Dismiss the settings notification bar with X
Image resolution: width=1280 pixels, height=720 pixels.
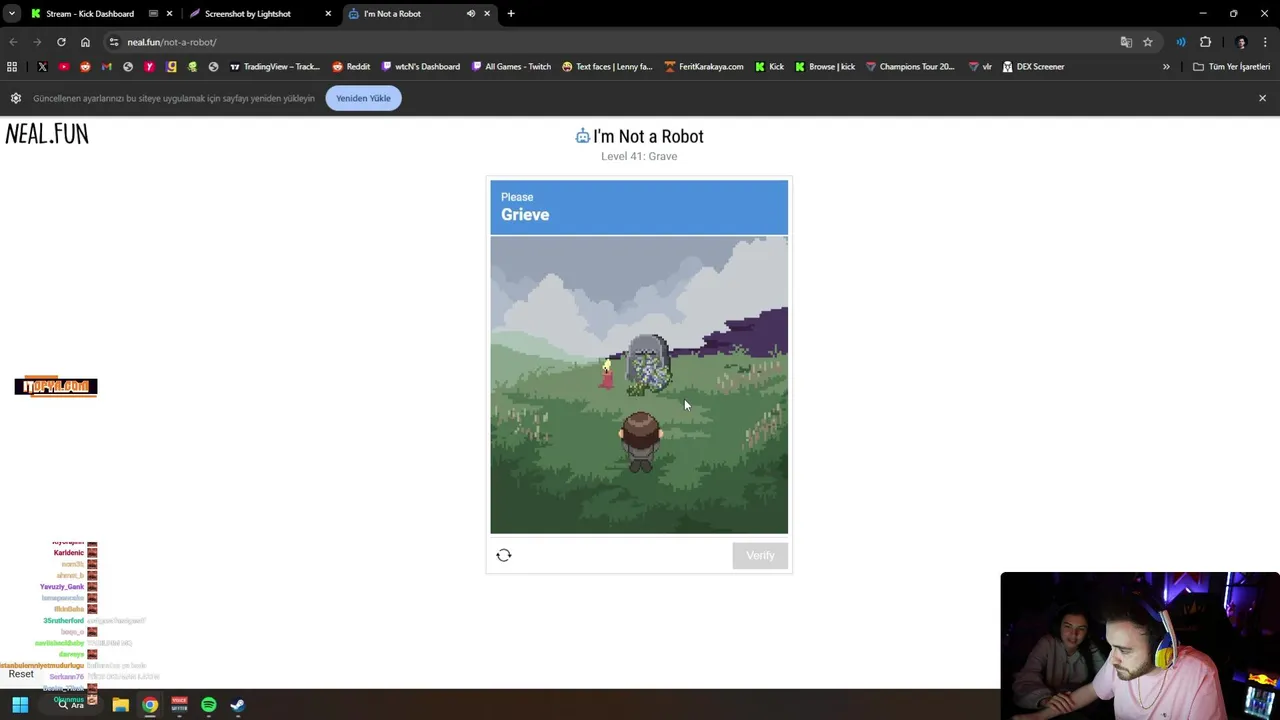click(1262, 98)
